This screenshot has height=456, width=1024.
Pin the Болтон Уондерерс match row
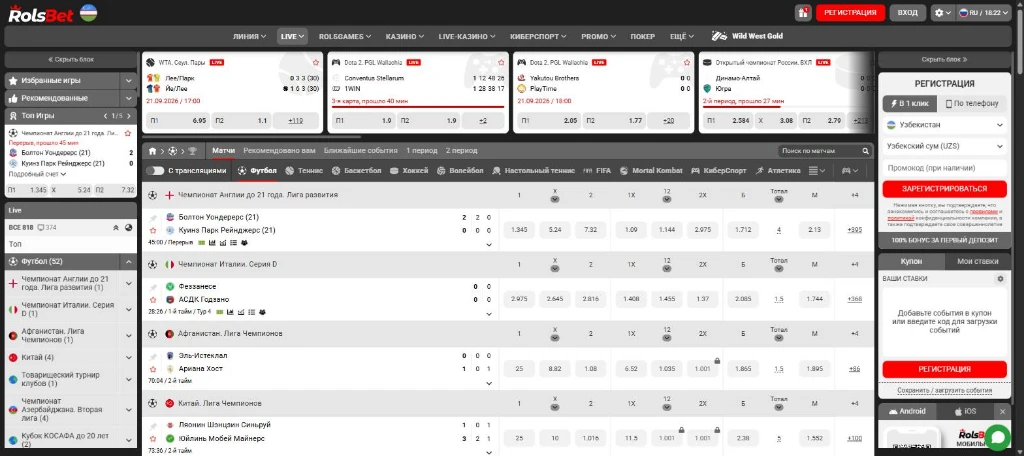[153, 217]
